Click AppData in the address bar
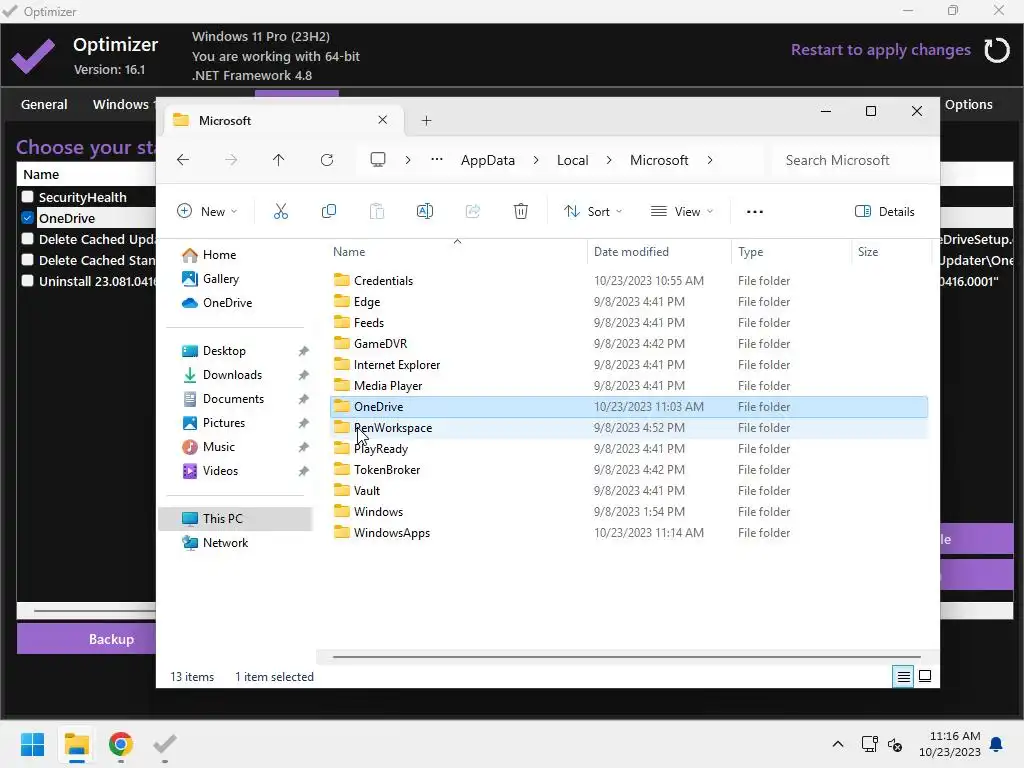1024x768 pixels. coord(488,160)
